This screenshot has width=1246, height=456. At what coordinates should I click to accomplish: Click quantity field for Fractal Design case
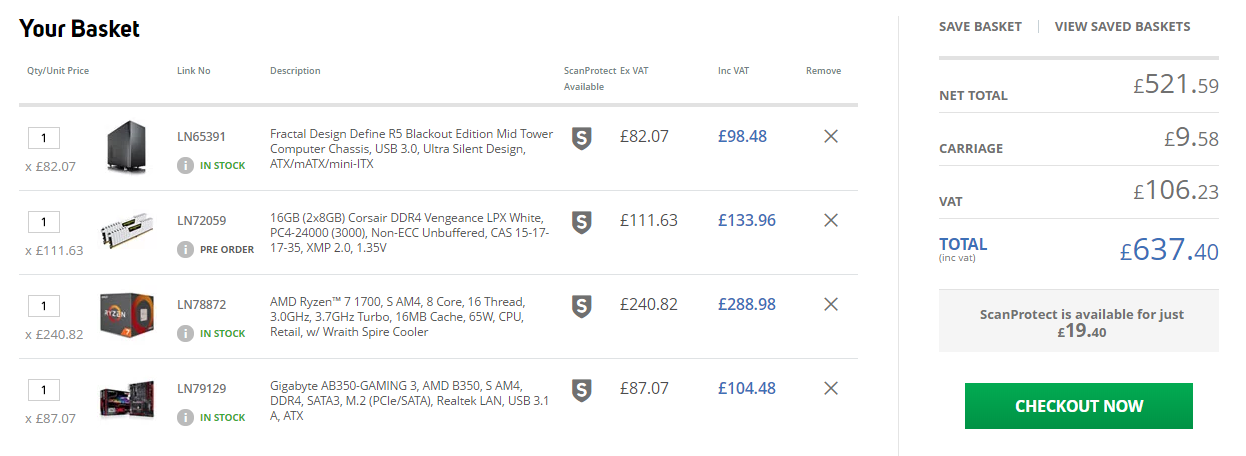[44, 138]
